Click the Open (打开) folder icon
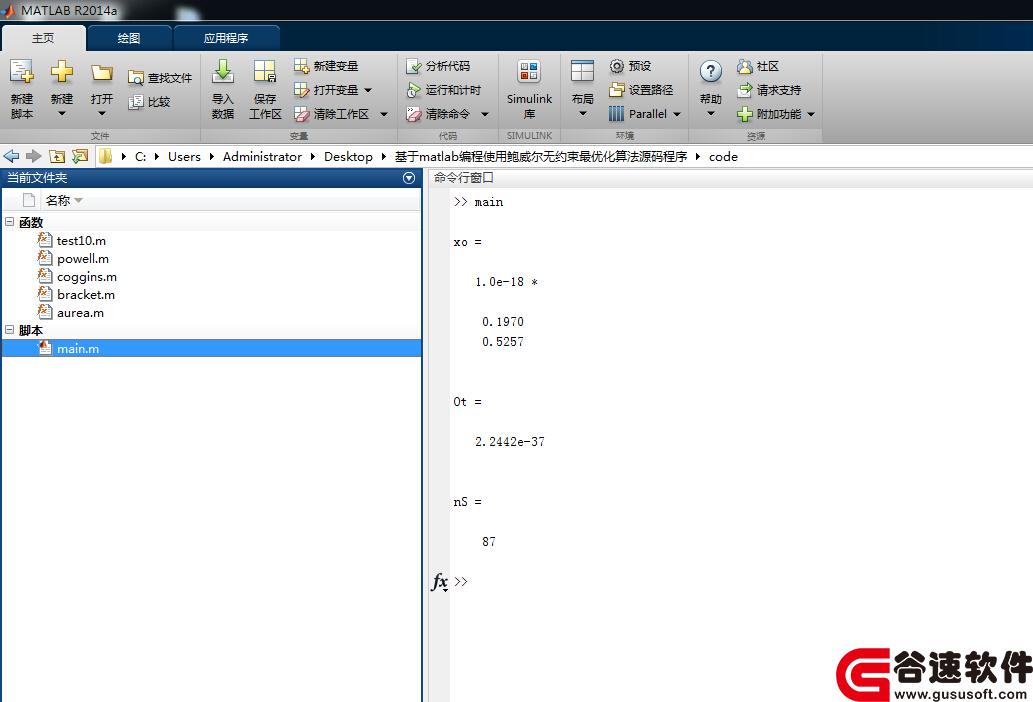The image size is (1033, 702). [102, 72]
